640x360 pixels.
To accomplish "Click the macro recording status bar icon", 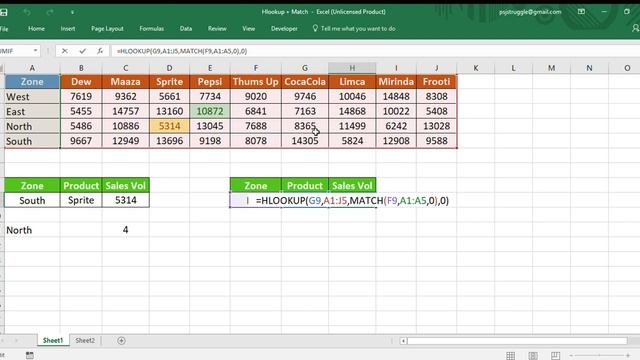I will [x=30, y=356].
